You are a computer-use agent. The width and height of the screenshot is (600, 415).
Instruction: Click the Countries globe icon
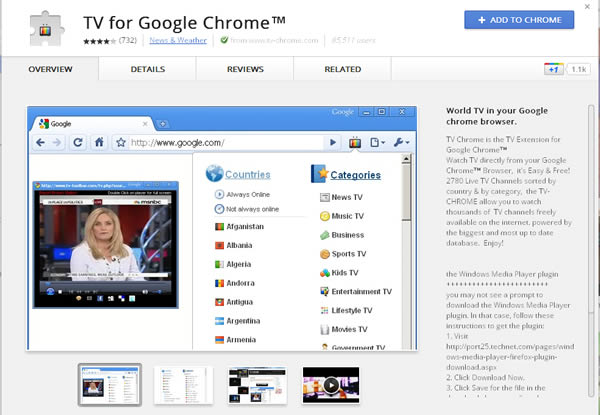pos(214,174)
